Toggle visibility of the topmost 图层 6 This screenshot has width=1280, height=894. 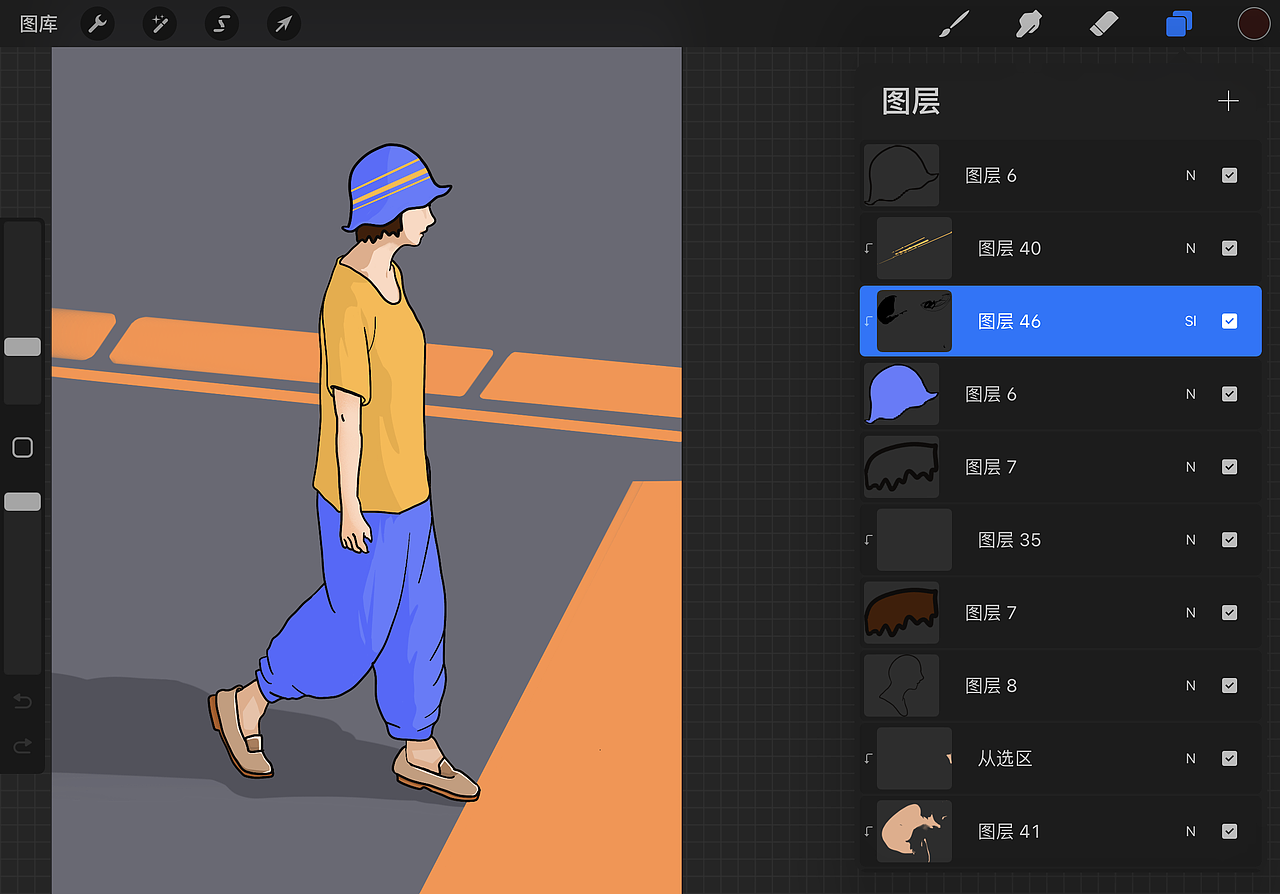pyautogui.click(x=1229, y=175)
